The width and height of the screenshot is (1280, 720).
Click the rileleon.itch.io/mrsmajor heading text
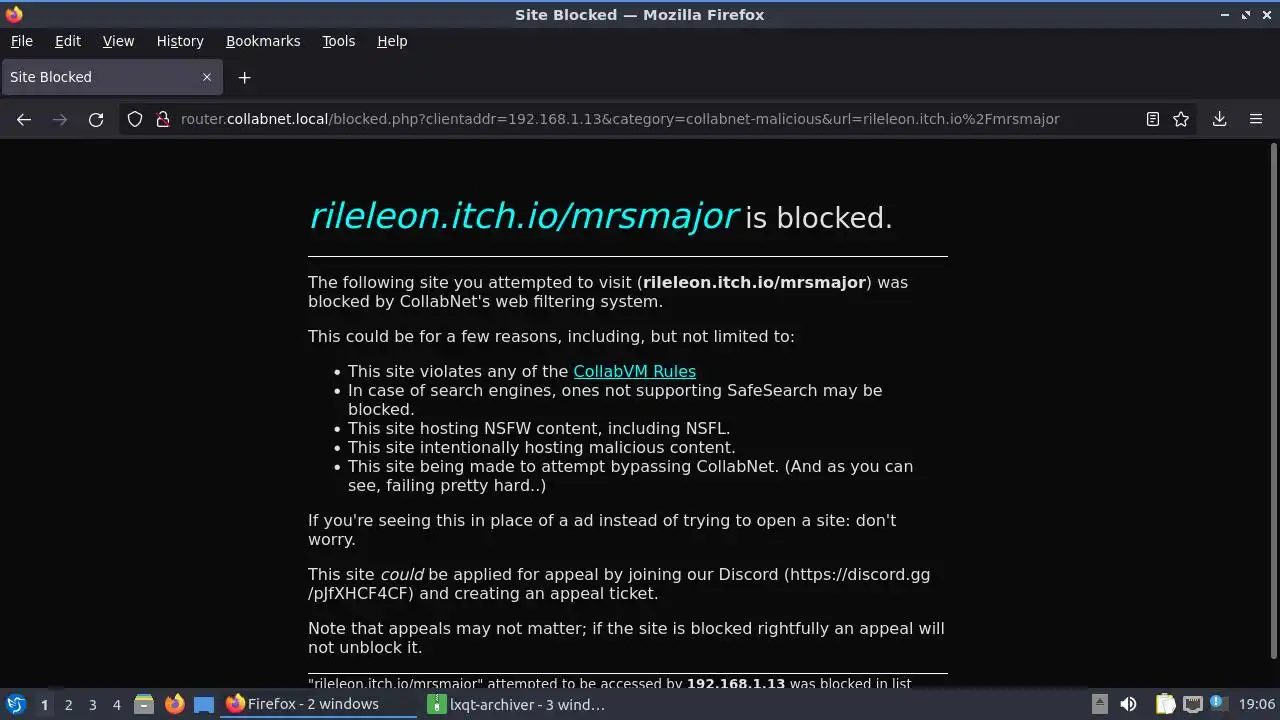coord(524,216)
